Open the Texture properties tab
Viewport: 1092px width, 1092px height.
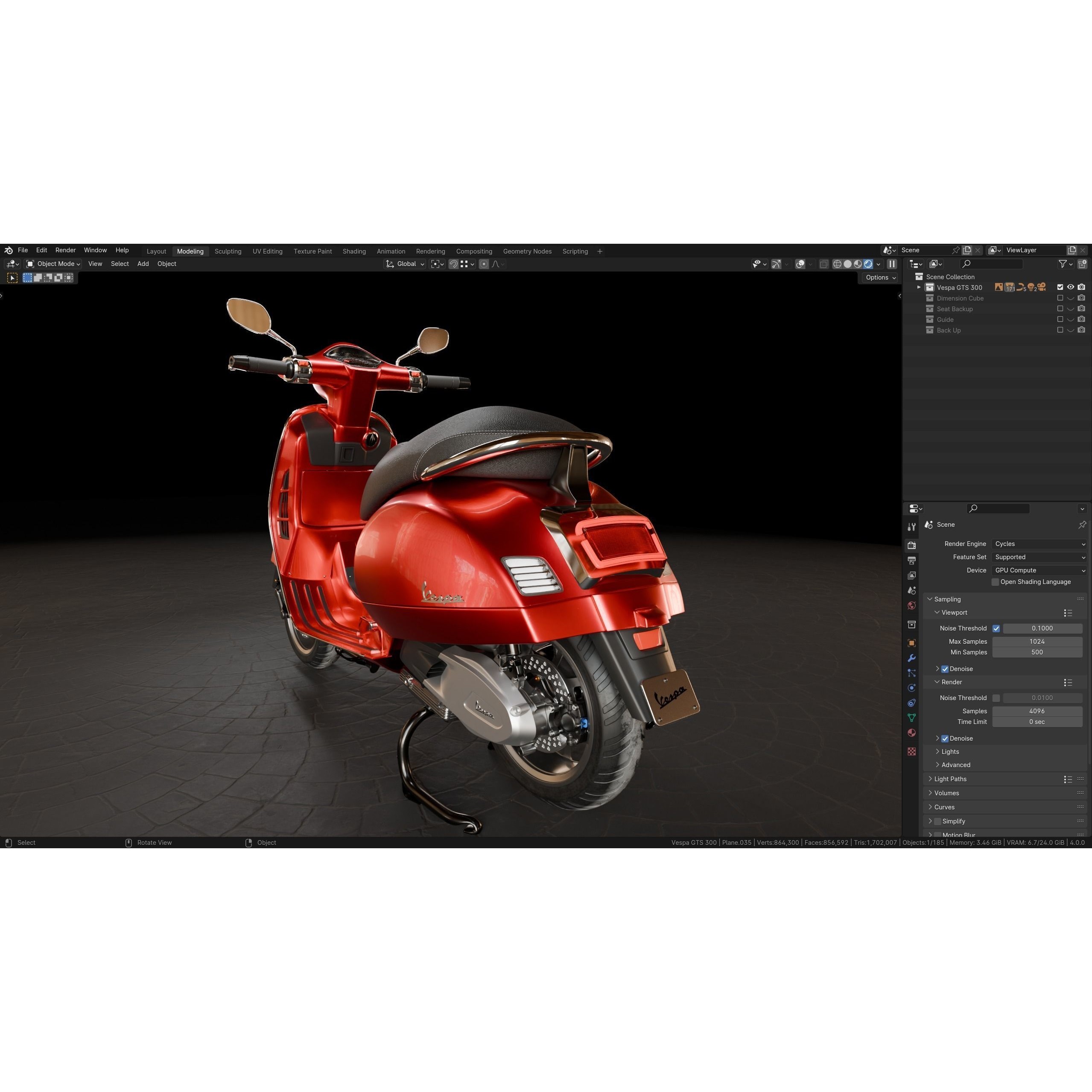pyautogui.click(x=911, y=751)
